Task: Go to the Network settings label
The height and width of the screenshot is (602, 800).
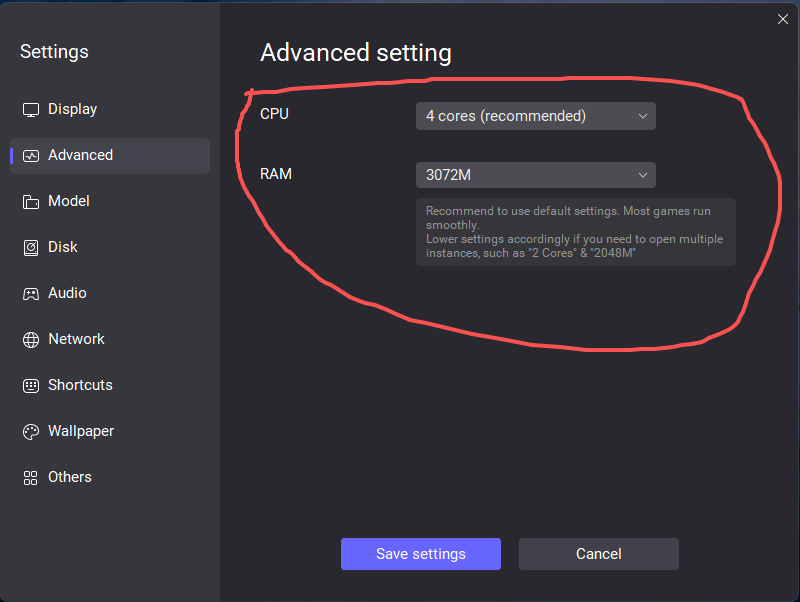Action: (76, 339)
